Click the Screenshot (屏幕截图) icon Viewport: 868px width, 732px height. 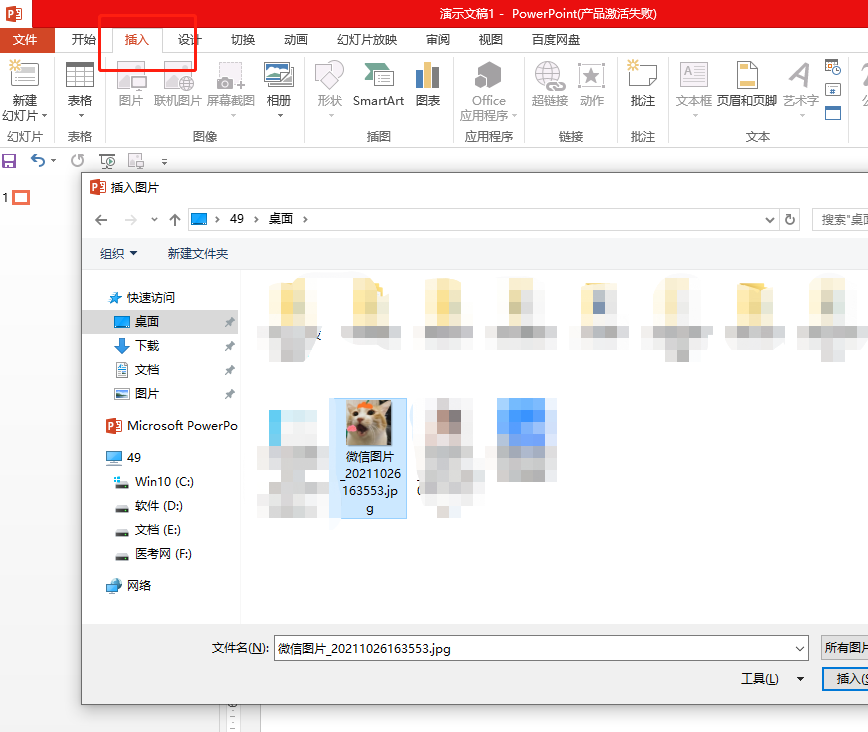tap(230, 76)
